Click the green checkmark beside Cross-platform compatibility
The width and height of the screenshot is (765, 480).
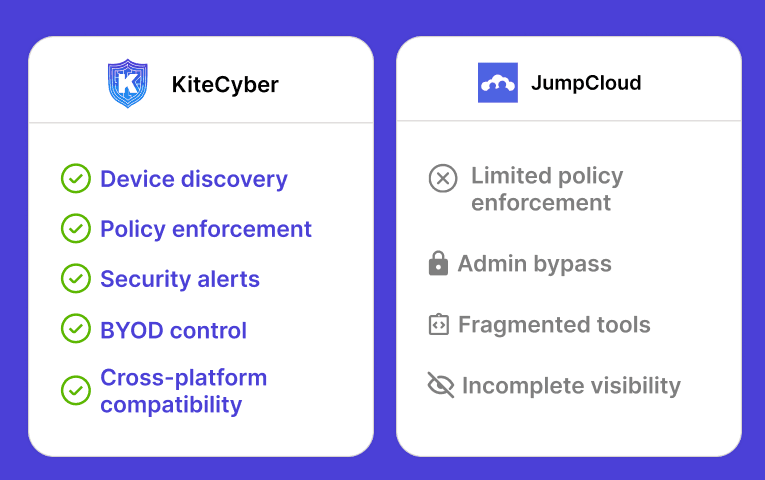76,390
